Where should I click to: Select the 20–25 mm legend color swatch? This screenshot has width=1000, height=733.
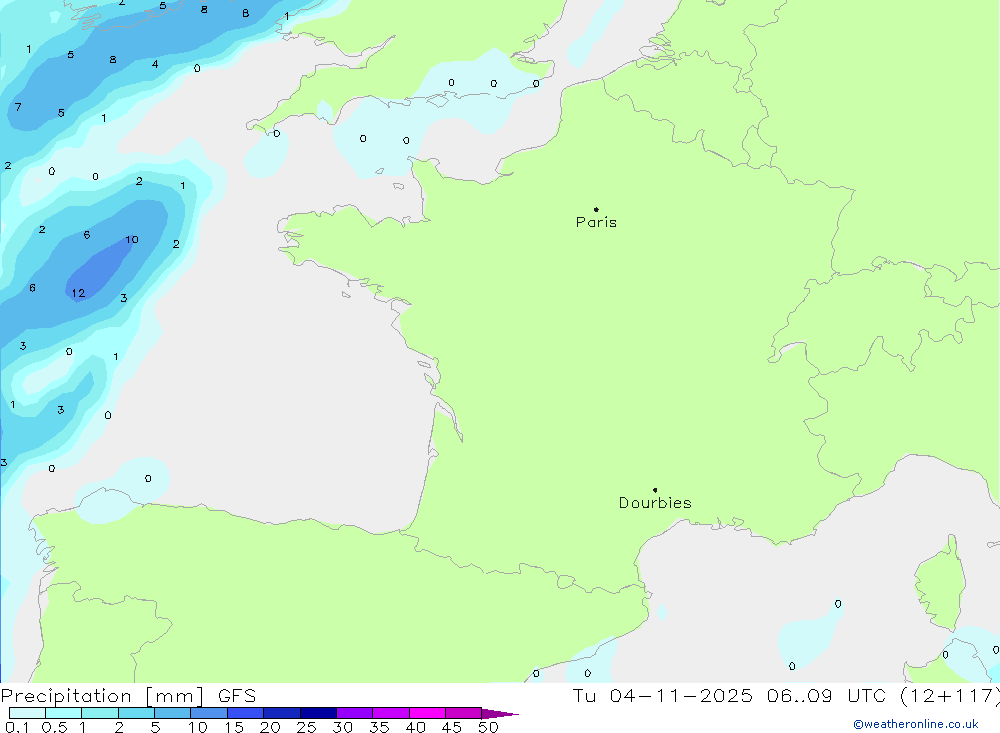[281, 713]
